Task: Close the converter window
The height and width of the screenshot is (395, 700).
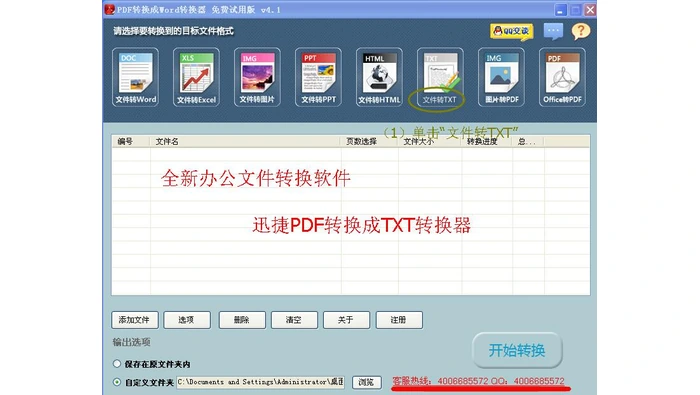Action: coord(590,10)
